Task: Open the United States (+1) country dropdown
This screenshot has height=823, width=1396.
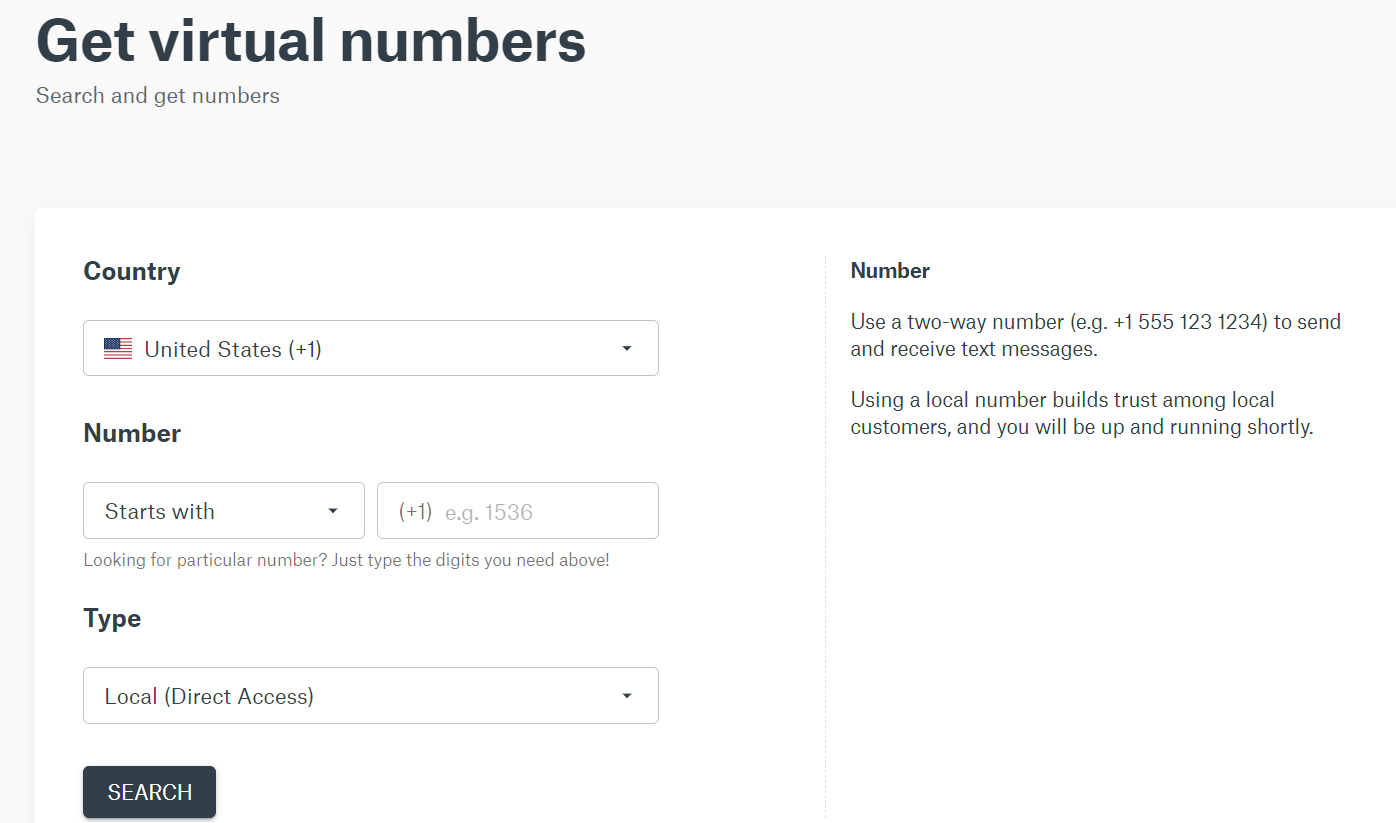Action: point(371,348)
